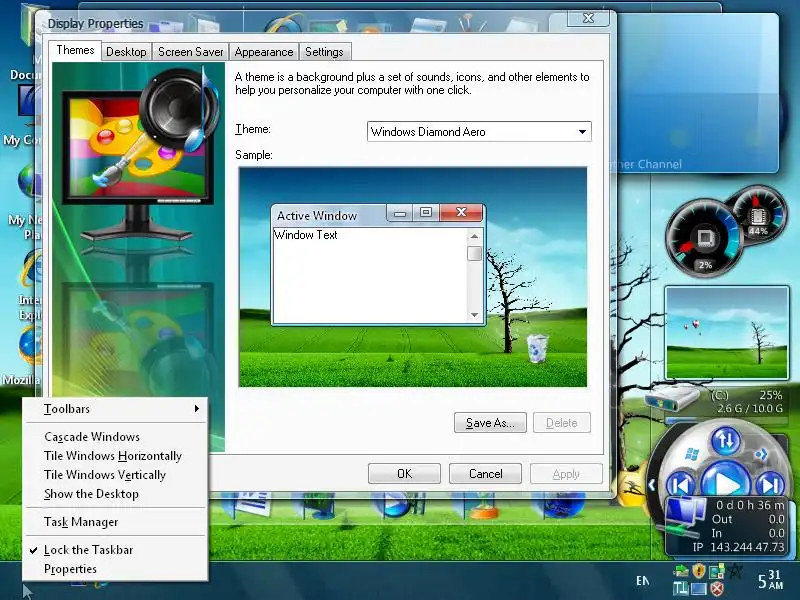Click the dark star tray icon

pyautogui.click(x=735, y=570)
